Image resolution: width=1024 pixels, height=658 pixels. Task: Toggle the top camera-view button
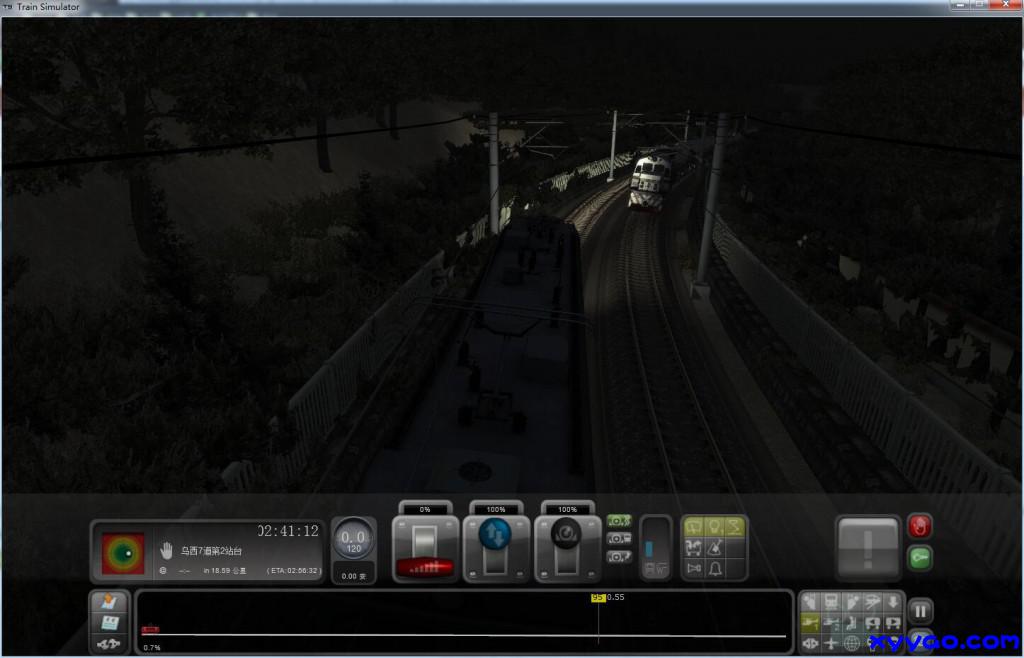619,521
